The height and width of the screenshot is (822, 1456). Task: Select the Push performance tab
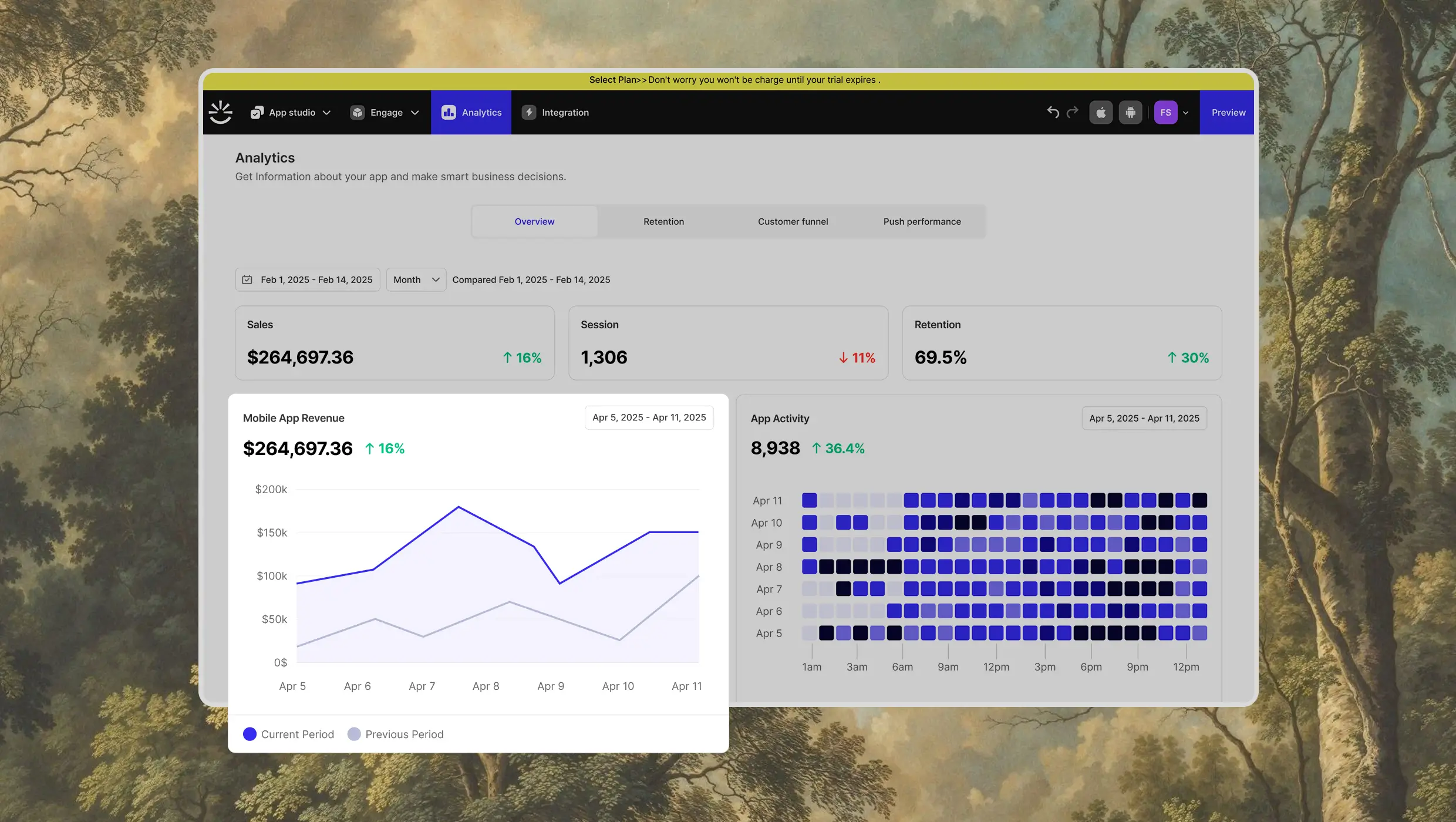922,221
